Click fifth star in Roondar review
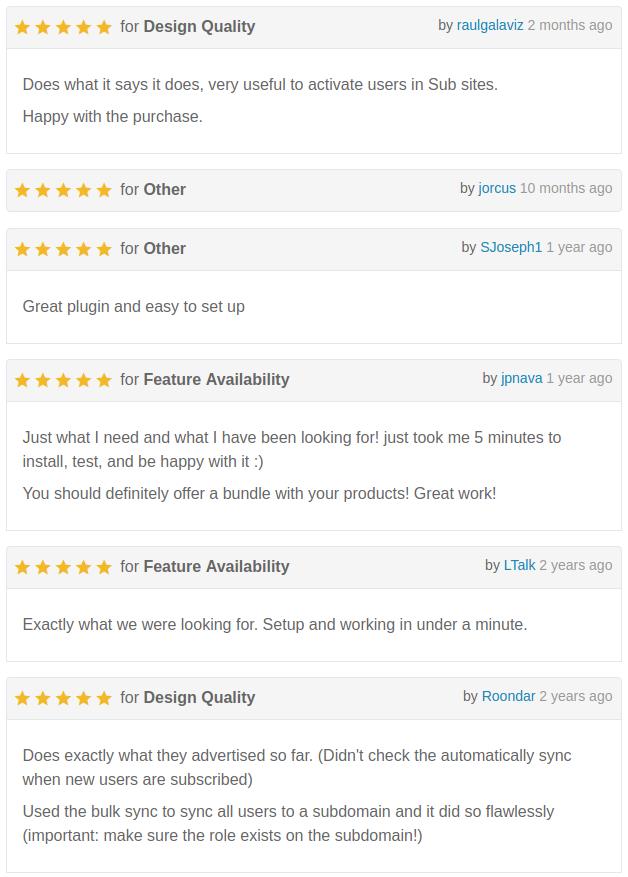 pos(104,698)
